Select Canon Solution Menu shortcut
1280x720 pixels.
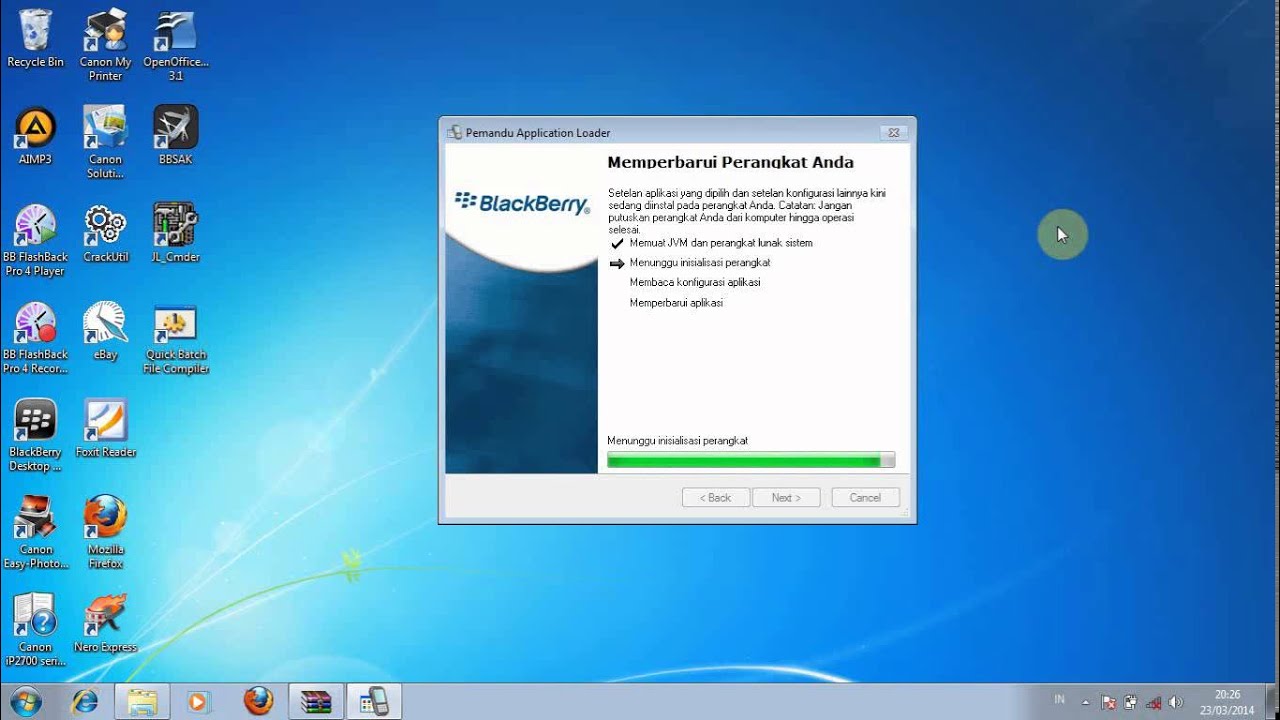click(x=105, y=143)
